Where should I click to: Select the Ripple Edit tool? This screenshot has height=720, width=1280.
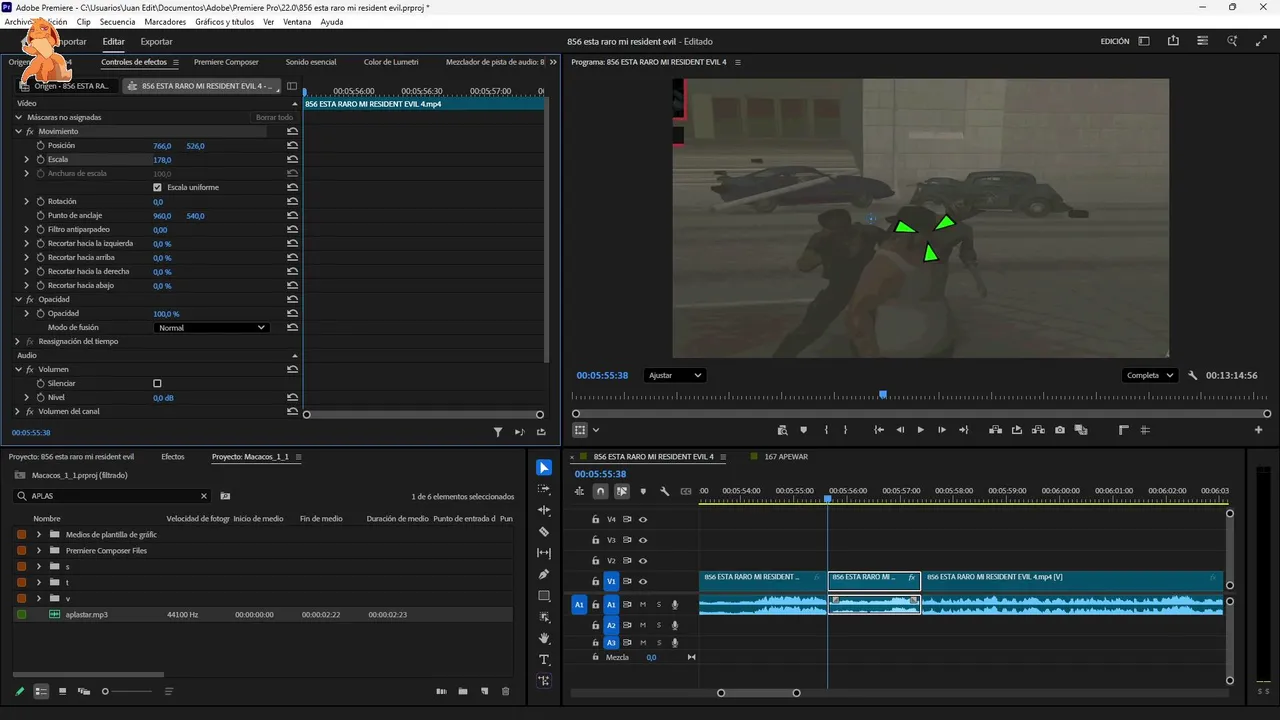[544, 511]
